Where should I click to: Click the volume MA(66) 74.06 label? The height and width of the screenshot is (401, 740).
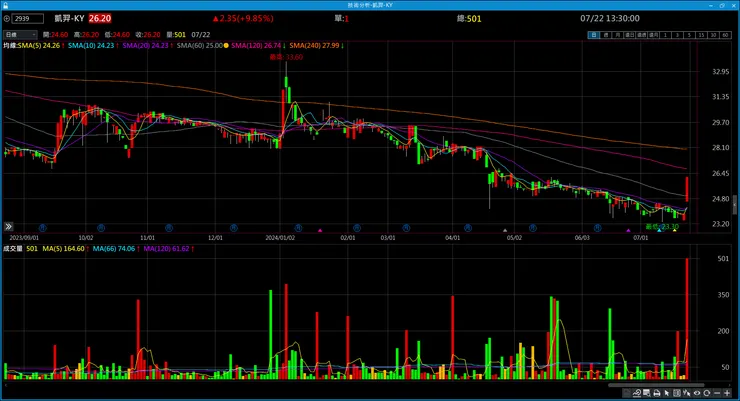click(114, 249)
